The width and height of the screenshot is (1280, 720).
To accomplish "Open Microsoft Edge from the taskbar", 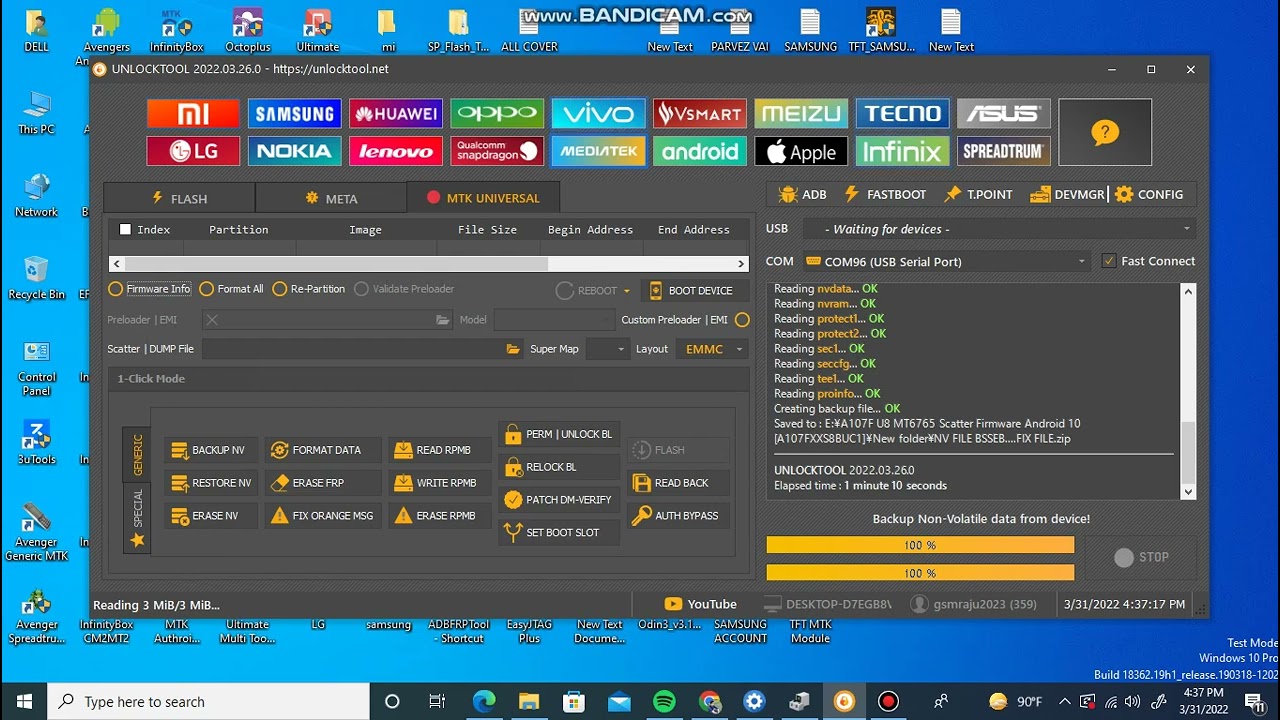I will (x=483, y=701).
